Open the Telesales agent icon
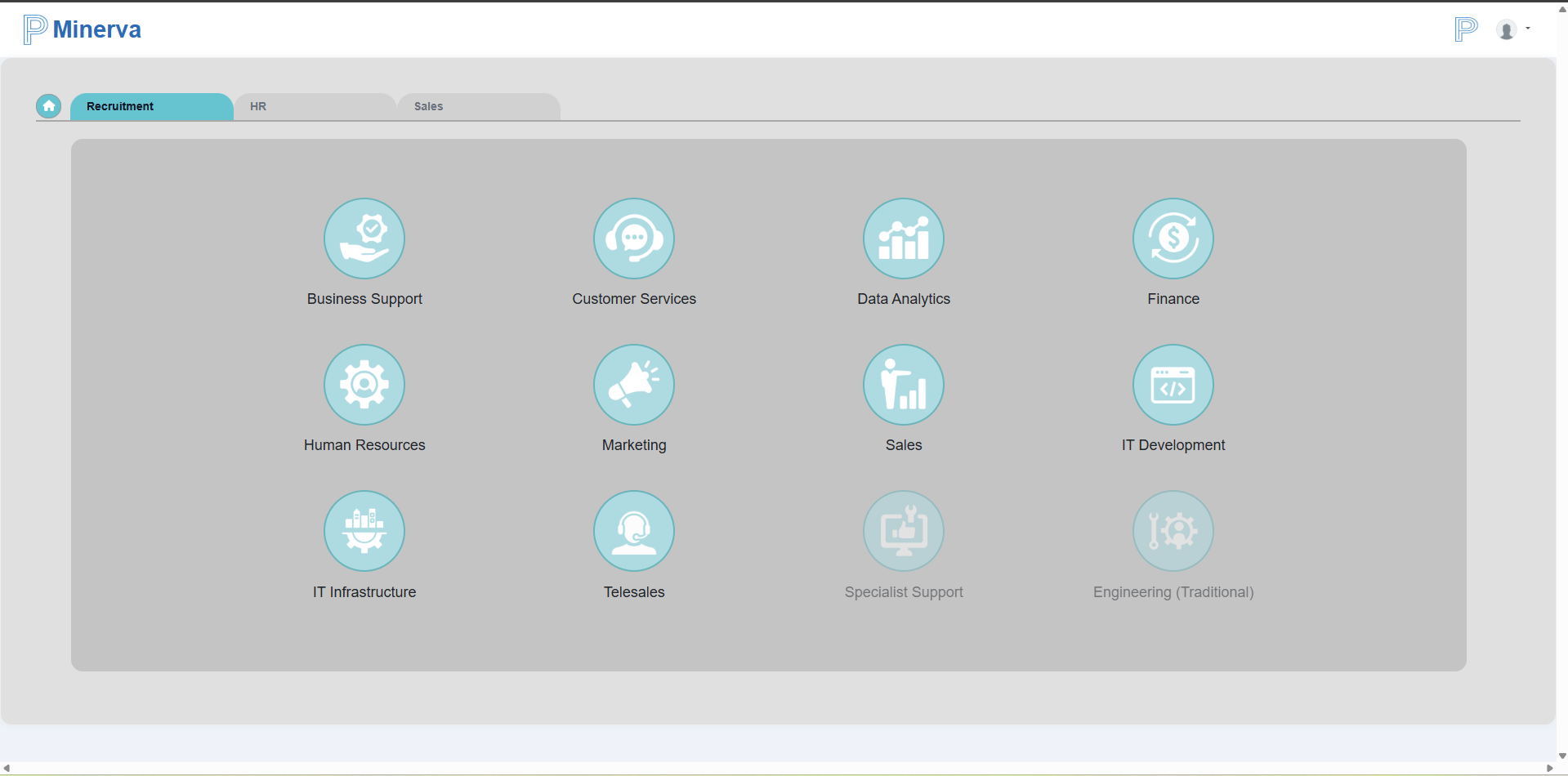This screenshot has height=776, width=1568. click(x=634, y=531)
